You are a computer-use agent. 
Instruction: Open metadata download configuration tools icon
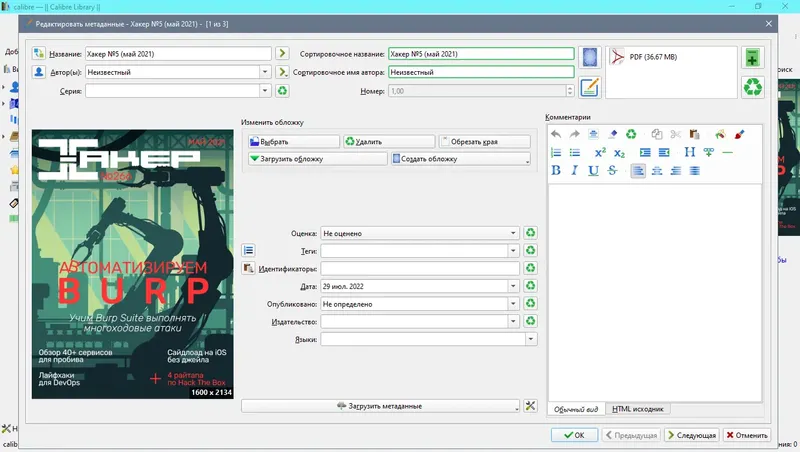(x=531, y=406)
